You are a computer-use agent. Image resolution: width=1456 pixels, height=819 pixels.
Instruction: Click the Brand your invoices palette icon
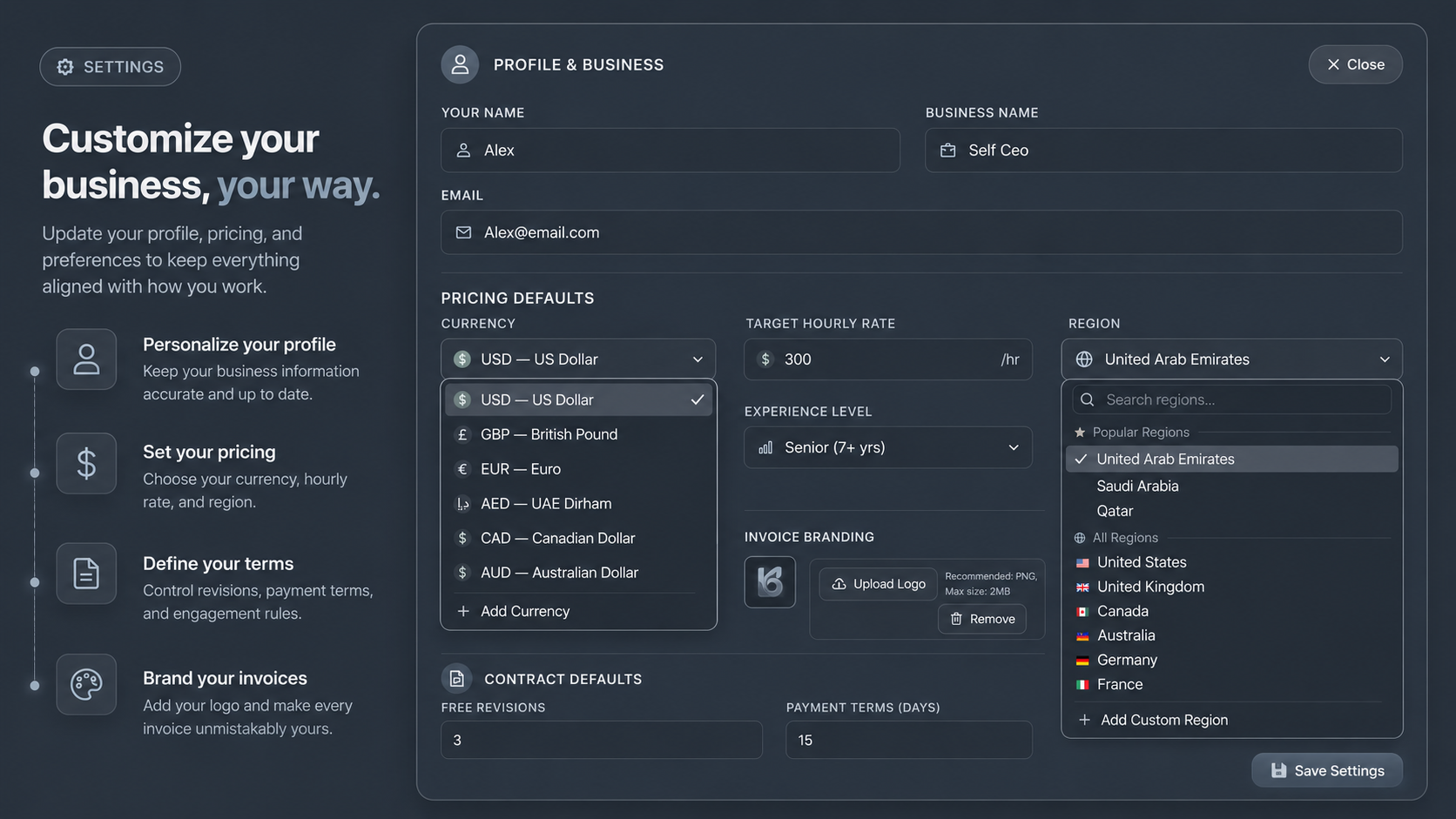click(86, 684)
